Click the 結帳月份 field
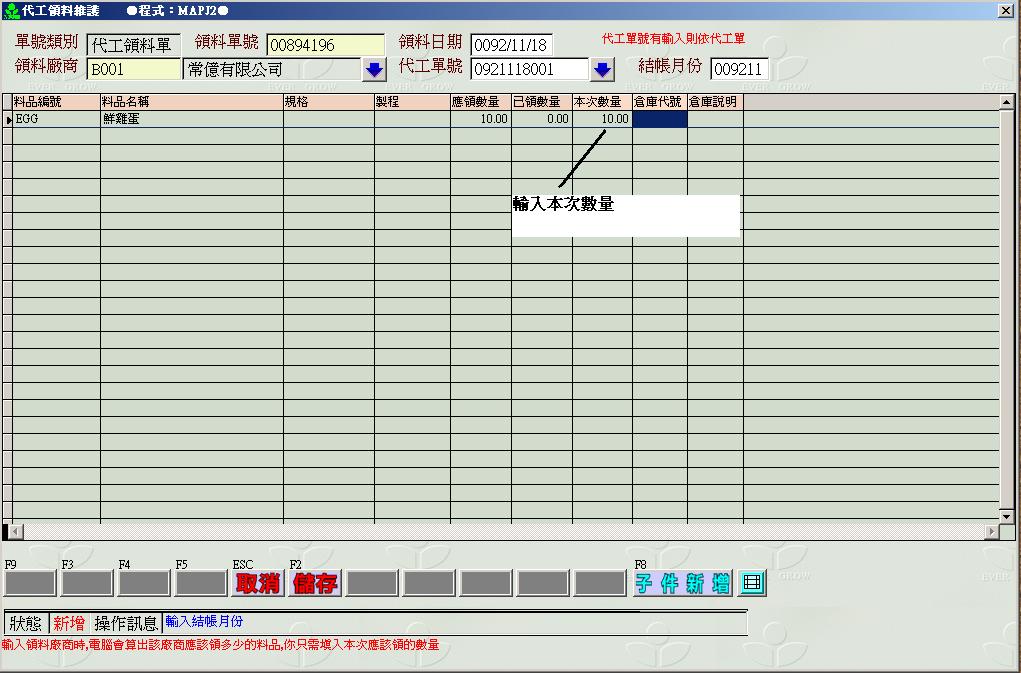Viewport: 1021px width, 673px height. pos(738,70)
